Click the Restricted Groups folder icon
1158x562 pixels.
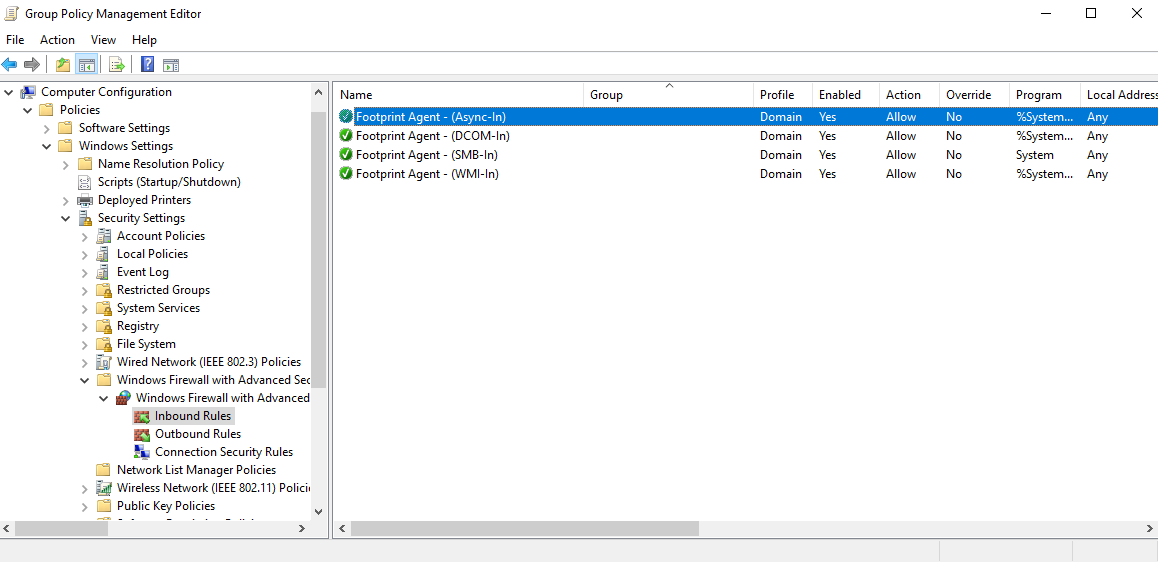(x=104, y=290)
